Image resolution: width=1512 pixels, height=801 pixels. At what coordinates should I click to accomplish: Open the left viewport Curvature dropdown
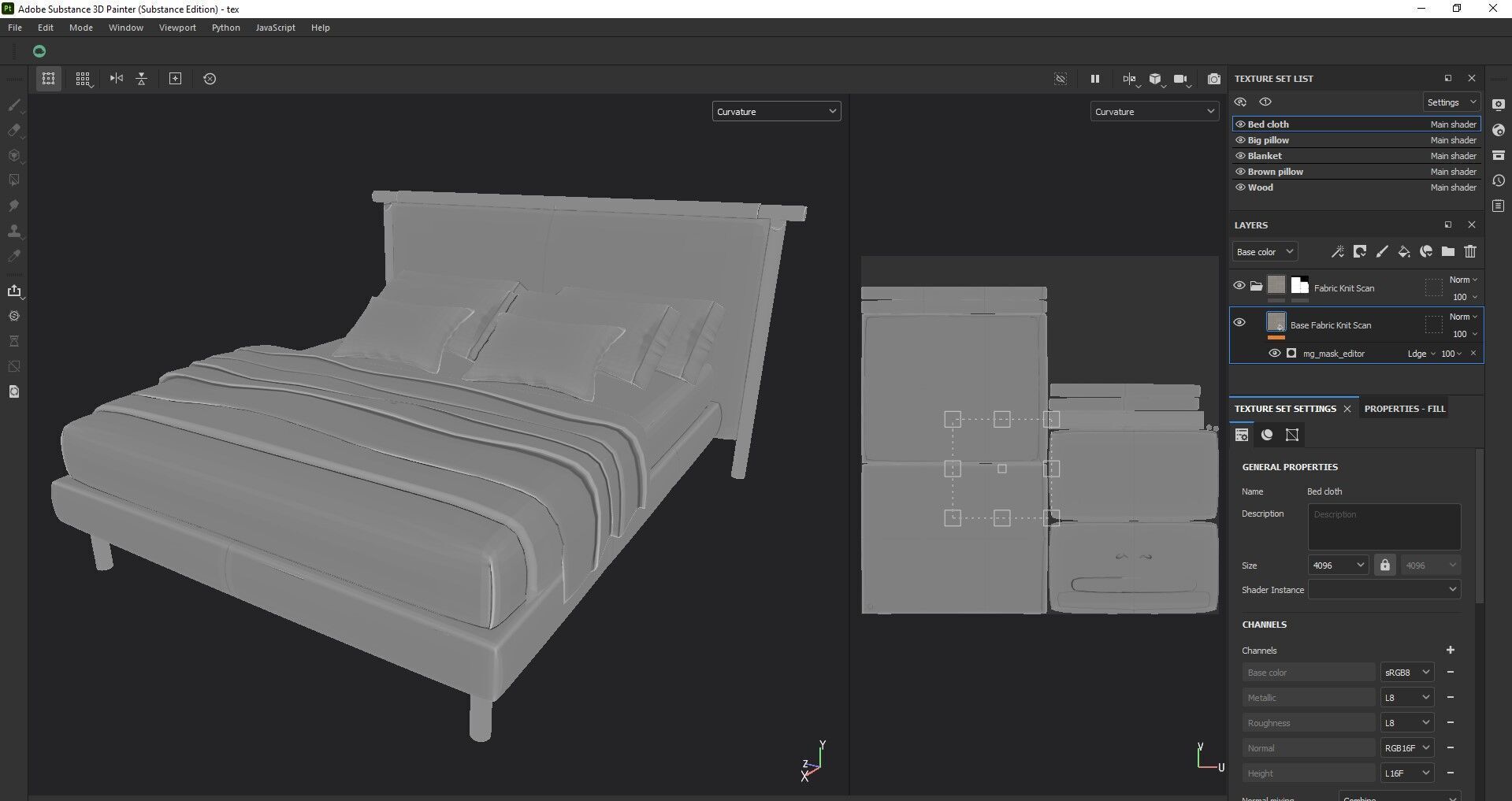point(776,112)
